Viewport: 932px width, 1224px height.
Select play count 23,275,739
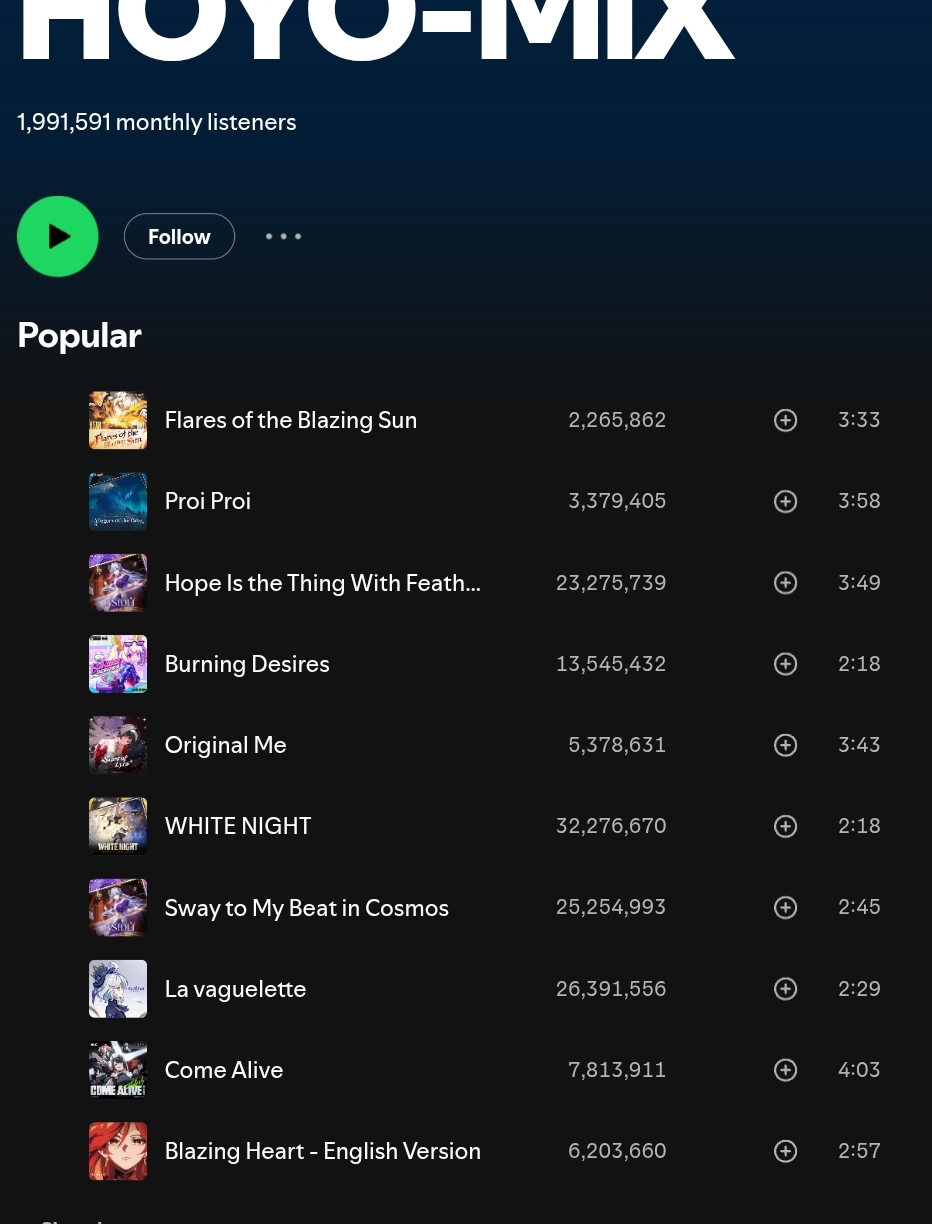(611, 582)
